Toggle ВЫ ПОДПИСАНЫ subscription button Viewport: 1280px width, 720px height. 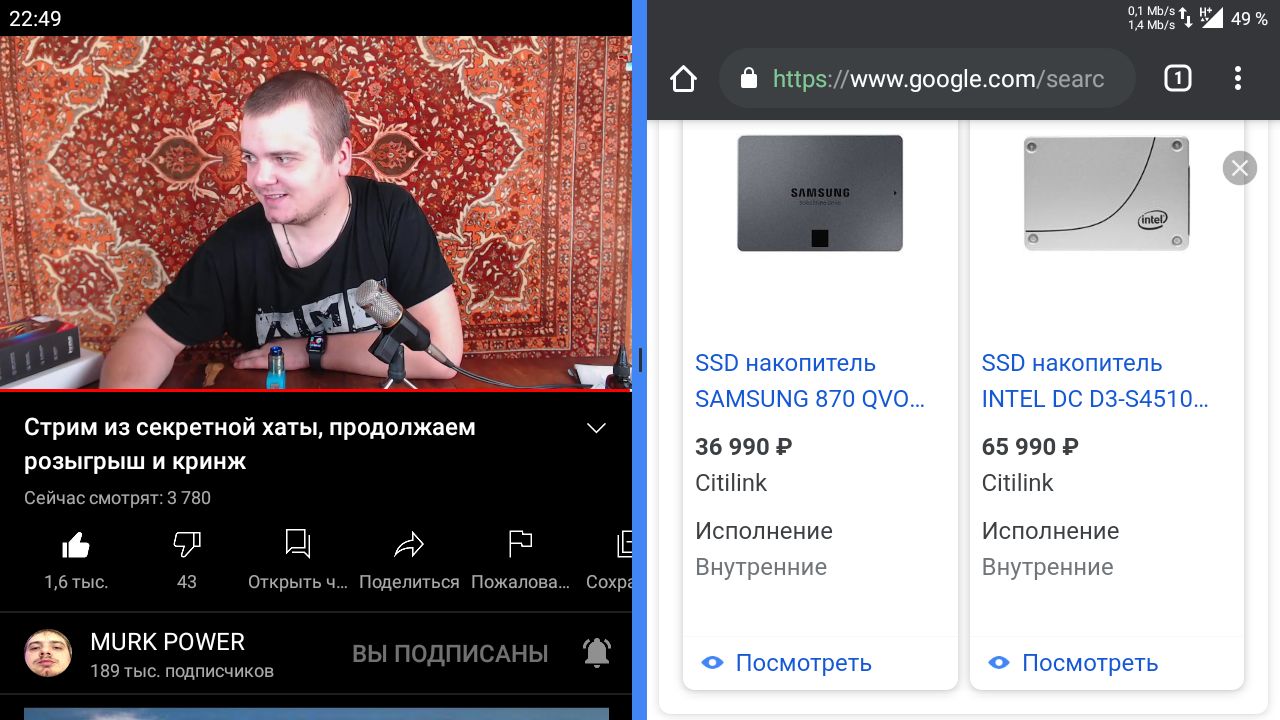(x=450, y=654)
